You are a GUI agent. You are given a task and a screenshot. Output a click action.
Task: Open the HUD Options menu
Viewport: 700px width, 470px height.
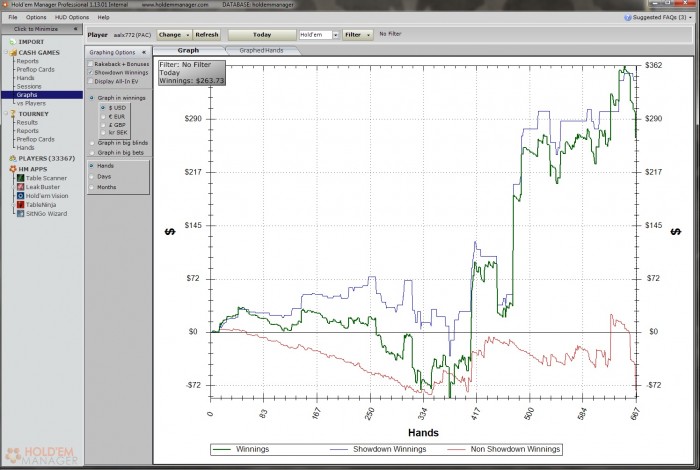tap(72, 17)
